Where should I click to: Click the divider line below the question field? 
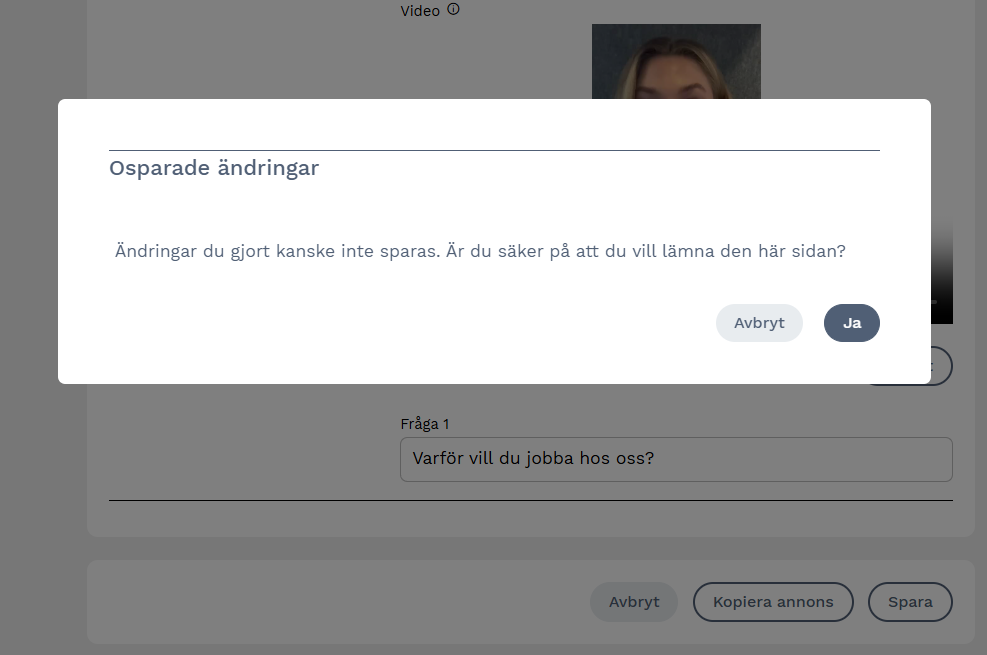530,500
